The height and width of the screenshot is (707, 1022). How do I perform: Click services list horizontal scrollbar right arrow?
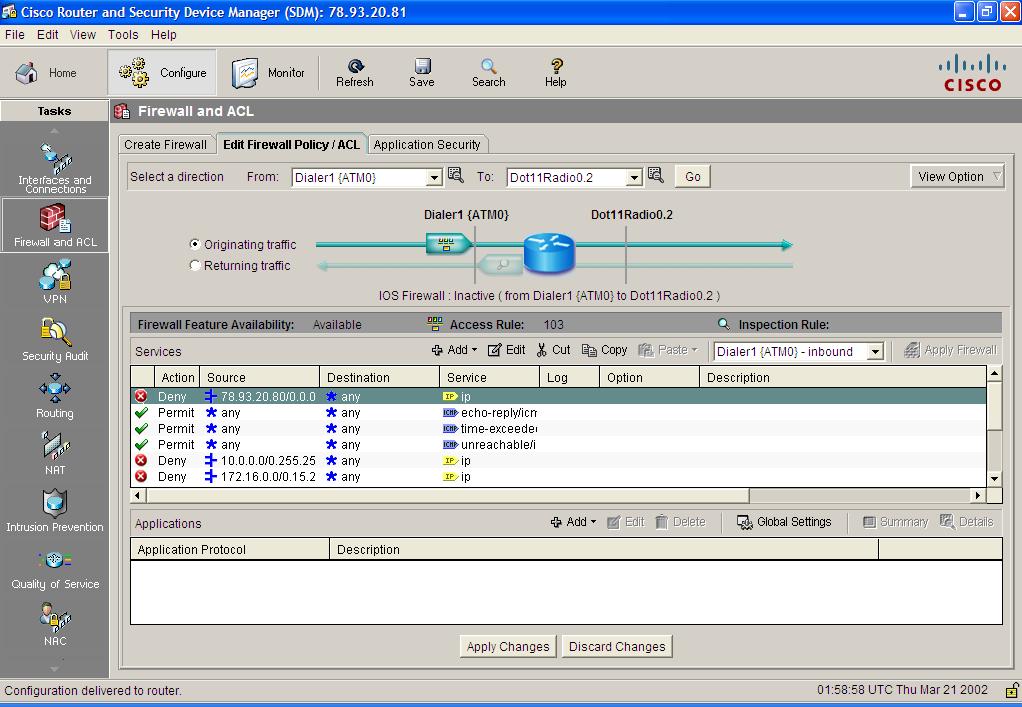click(978, 495)
